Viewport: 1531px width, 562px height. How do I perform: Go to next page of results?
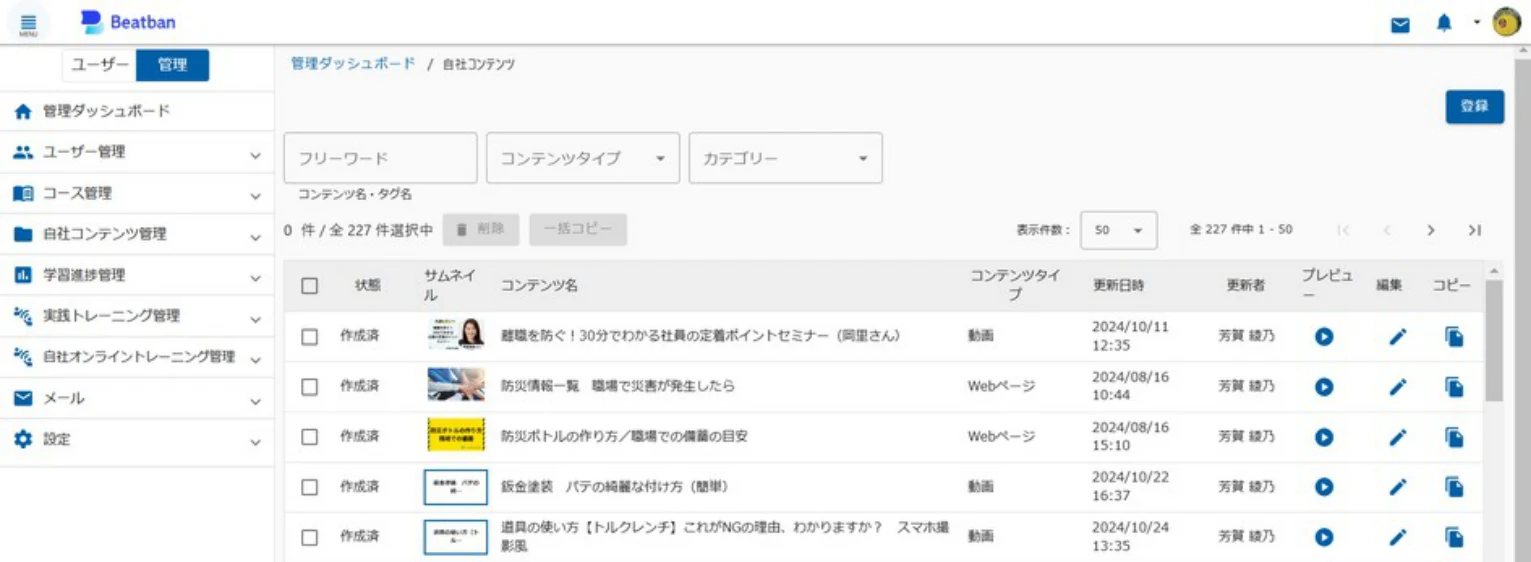1431,230
